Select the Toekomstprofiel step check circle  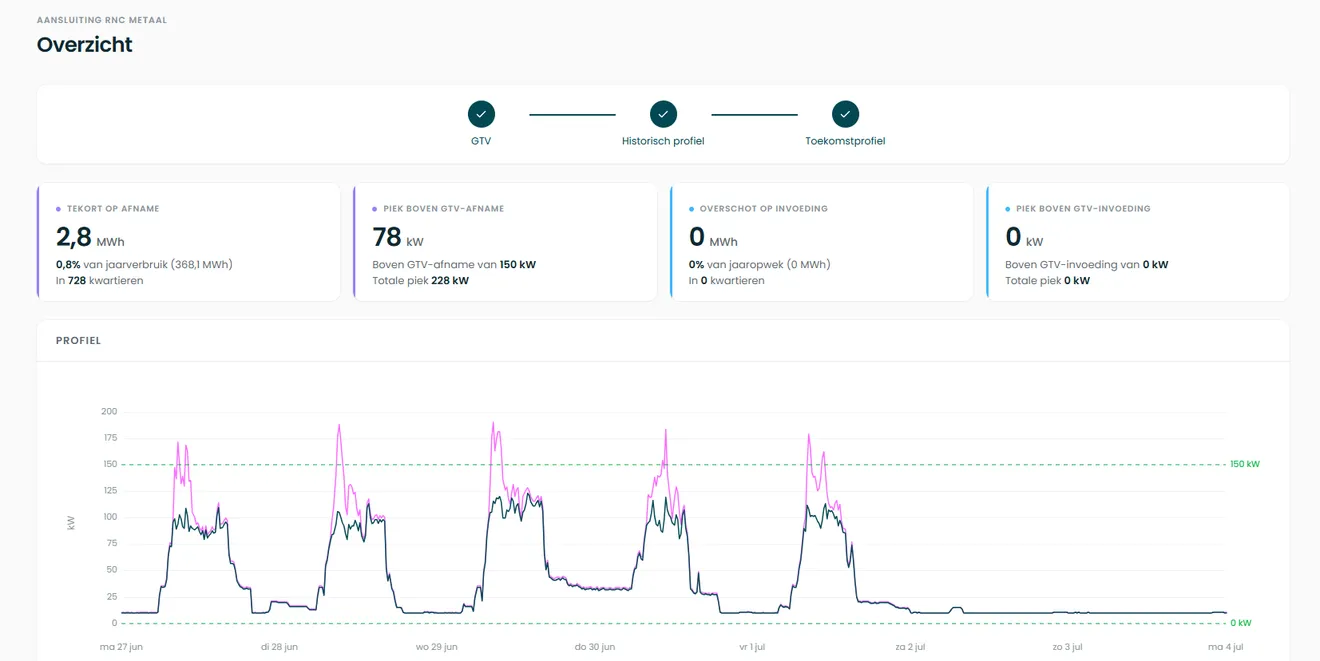(x=845, y=114)
